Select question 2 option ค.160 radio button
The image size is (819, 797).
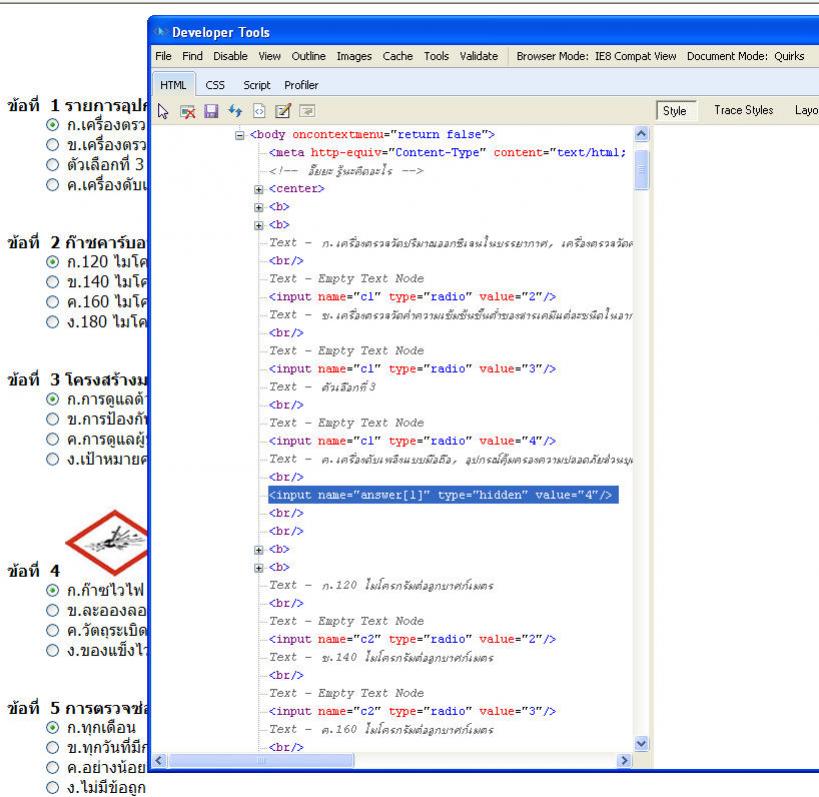52,302
